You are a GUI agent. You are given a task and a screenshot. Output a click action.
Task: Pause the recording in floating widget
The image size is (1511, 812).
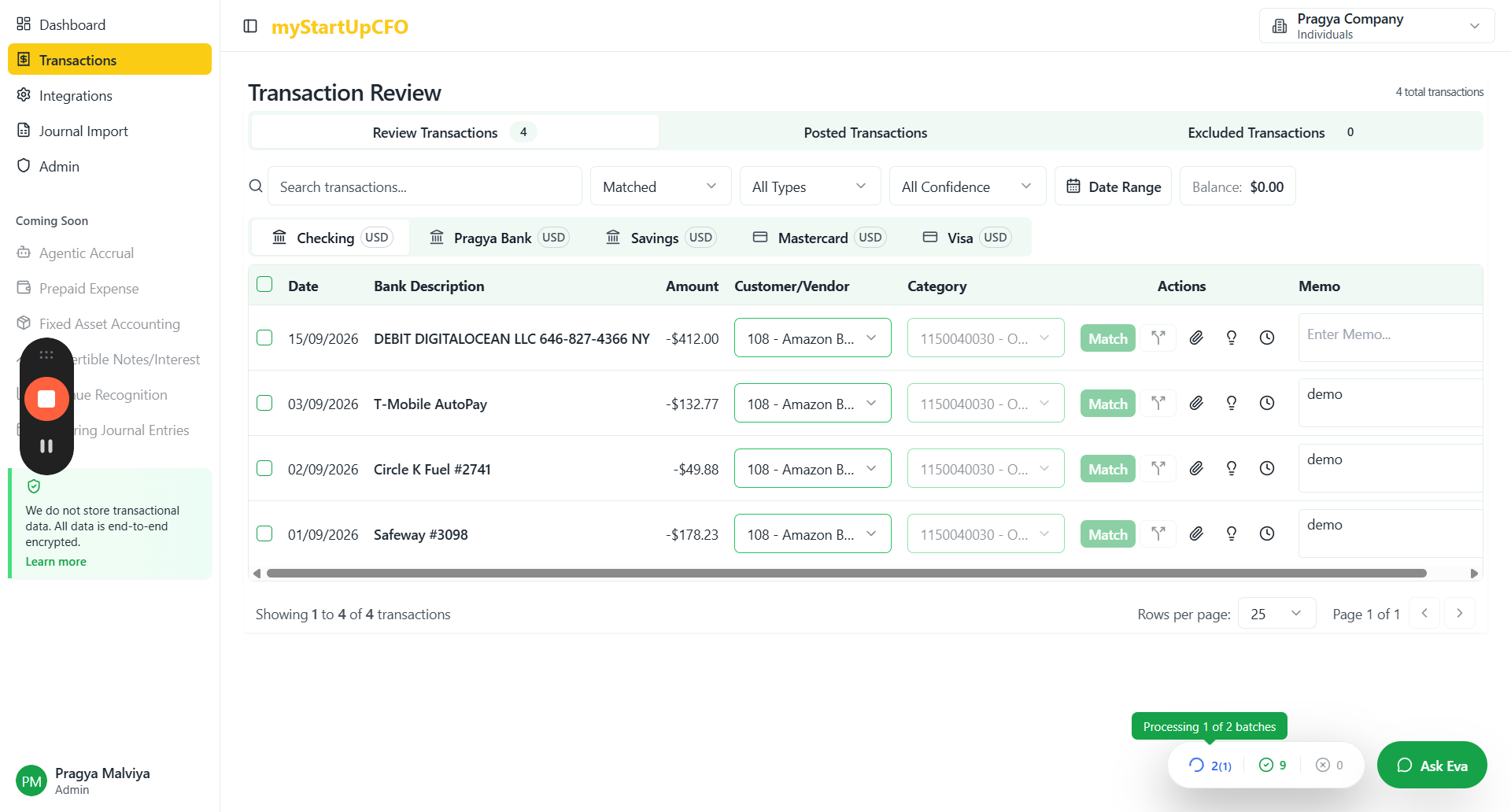click(x=46, y=446)
